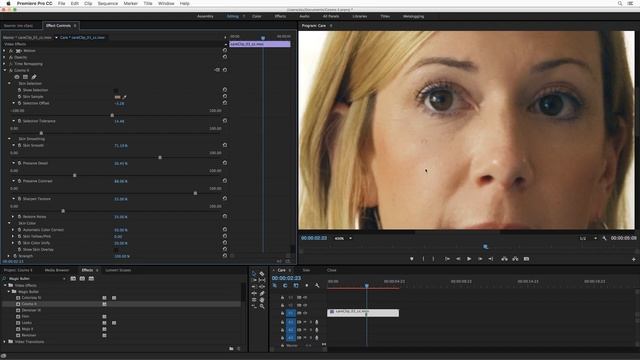This screenshot has width=640, height=360.
Task: Reset the Skin Smooth parameter
Action: click(x=224, y=145)
